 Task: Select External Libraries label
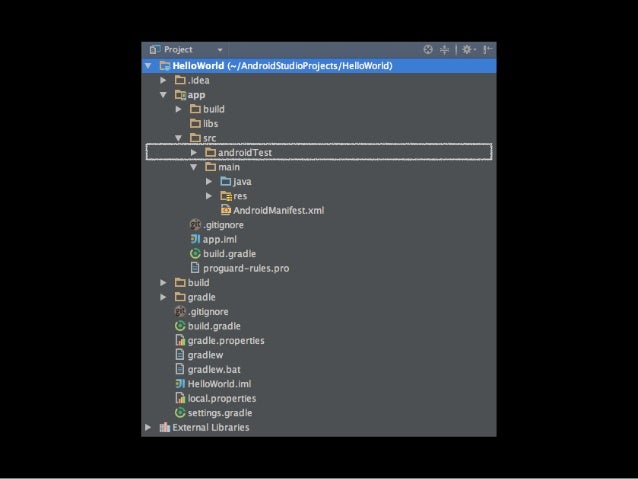click(x=211, y=427)
